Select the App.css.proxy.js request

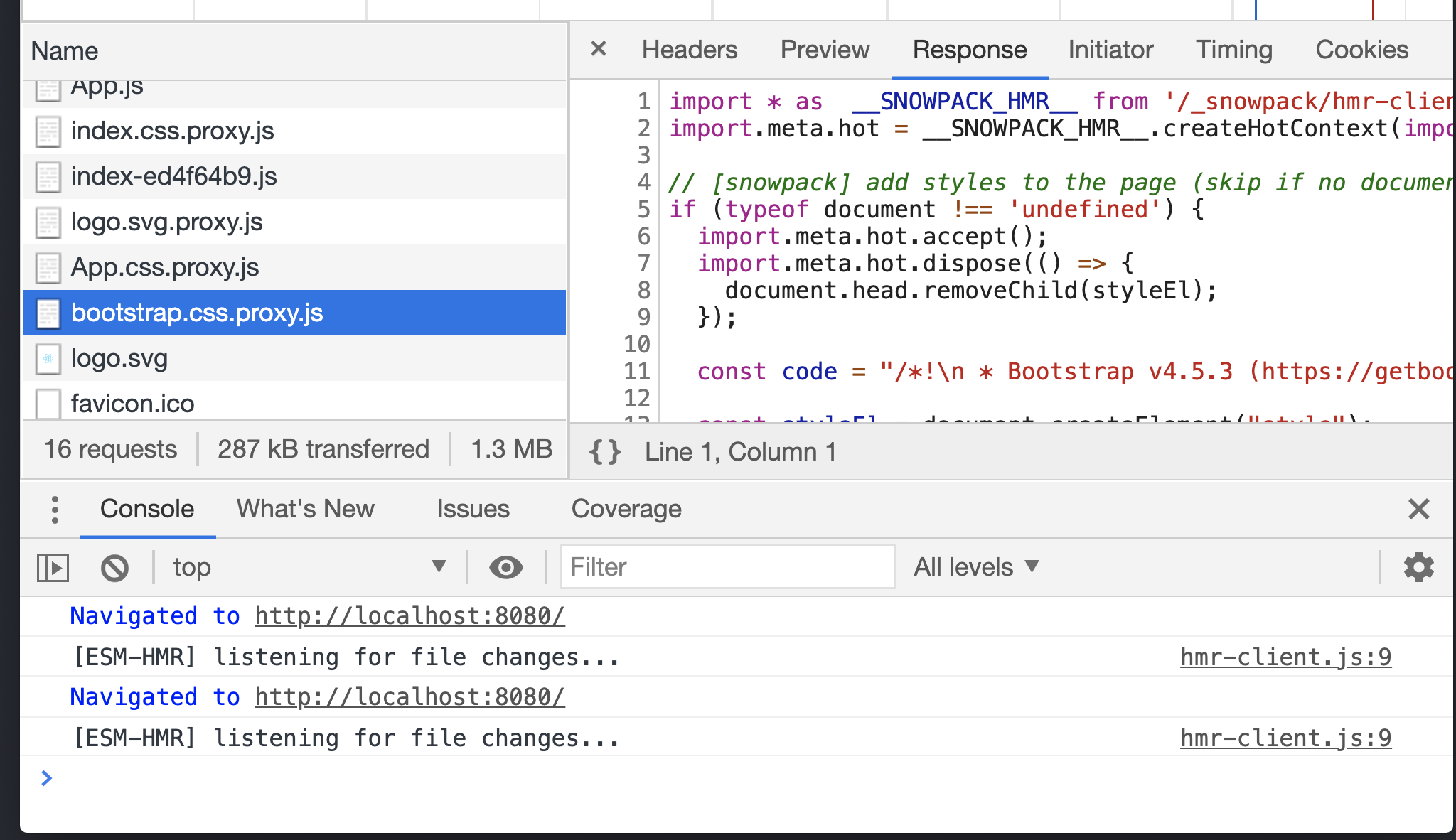pos(165,267)
